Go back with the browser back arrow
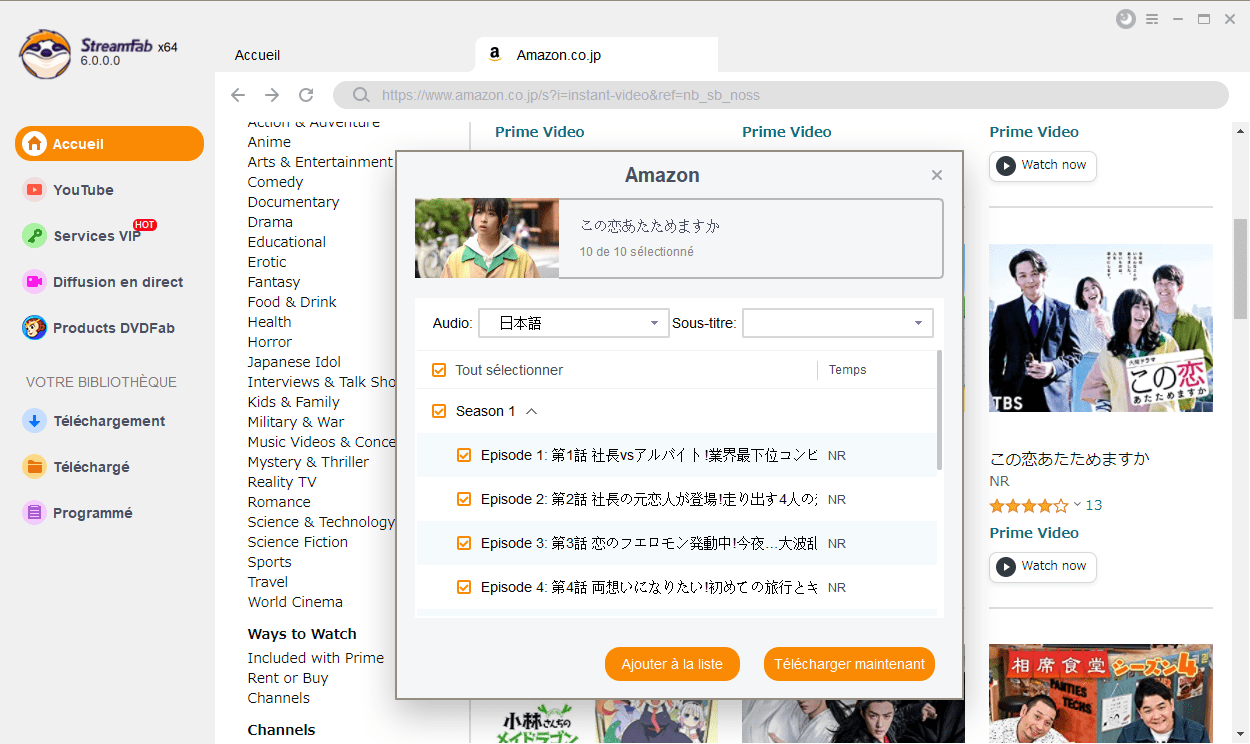The height and width of the screenshot is (744, 1250). 237,95
